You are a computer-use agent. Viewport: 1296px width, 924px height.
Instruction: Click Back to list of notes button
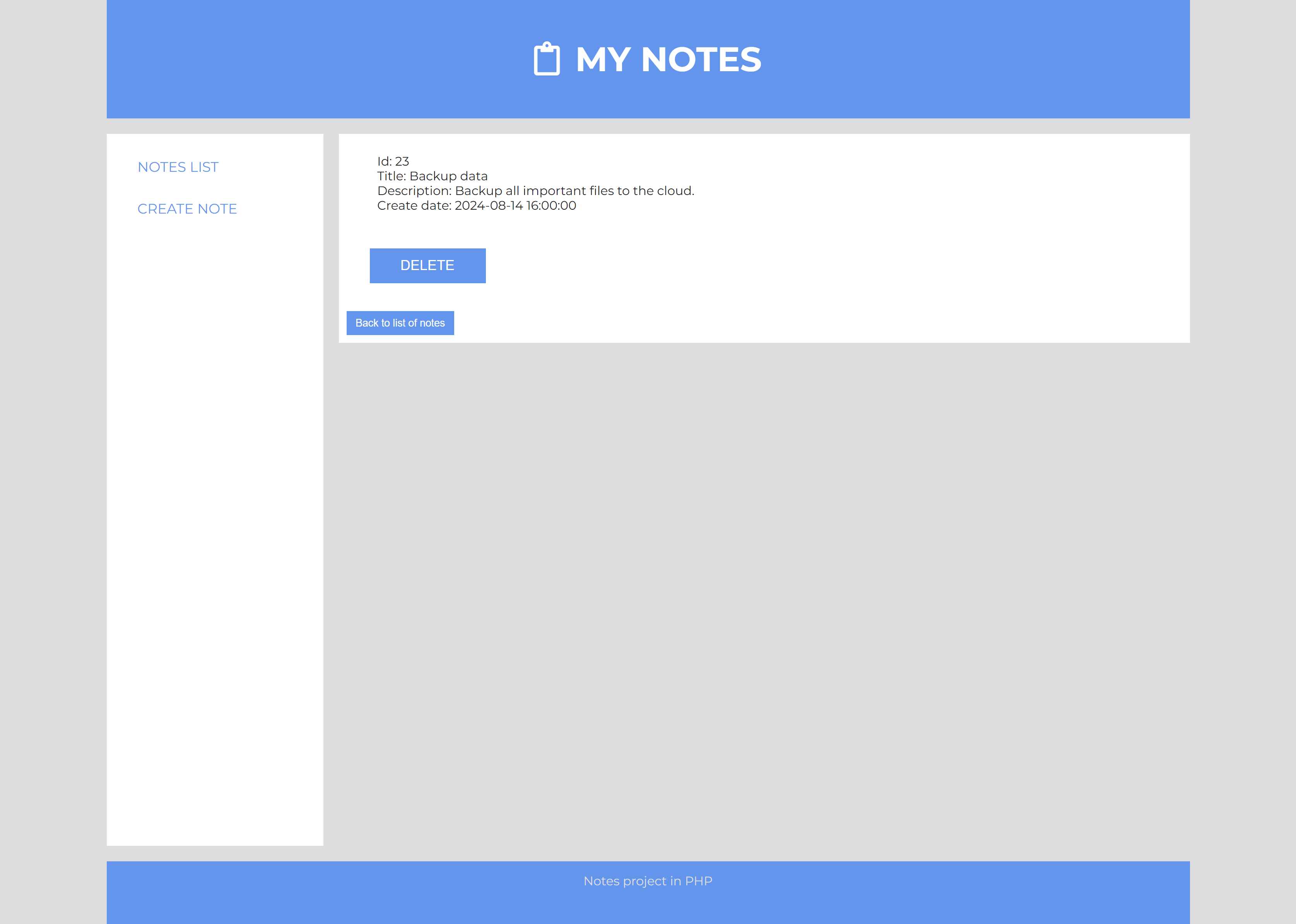400,323
